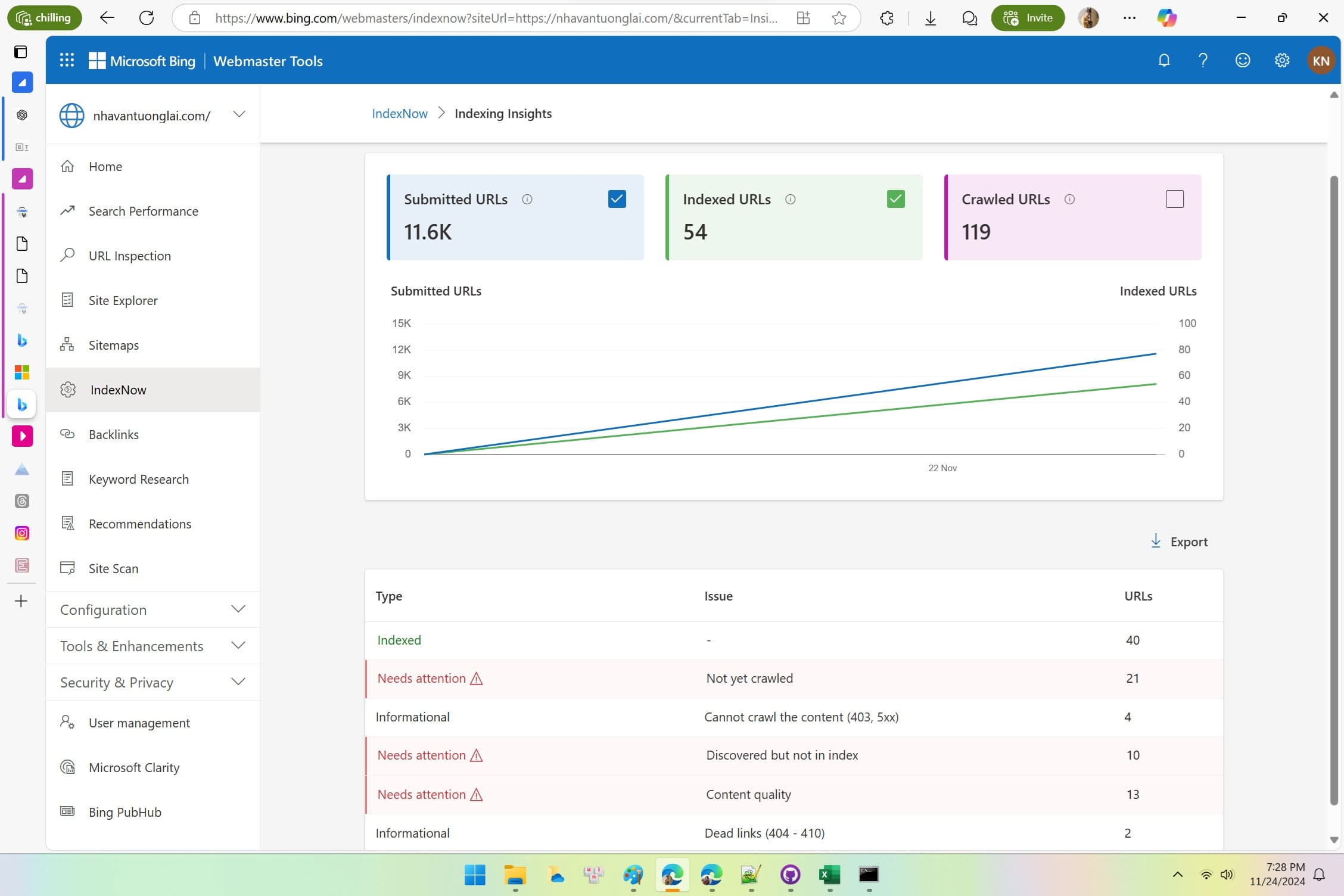1344x896 pixels.
Task: Add a new tab with the plus icon
Action: [x=21, y=601]
